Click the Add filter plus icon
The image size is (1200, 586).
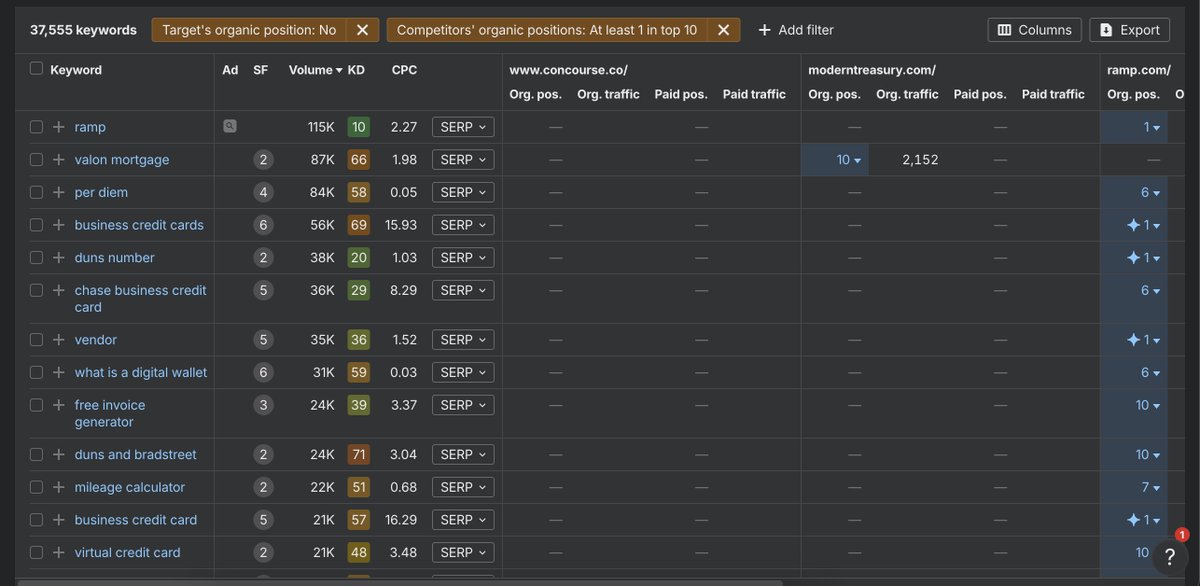pyautogui.click(x=764, y=30)
